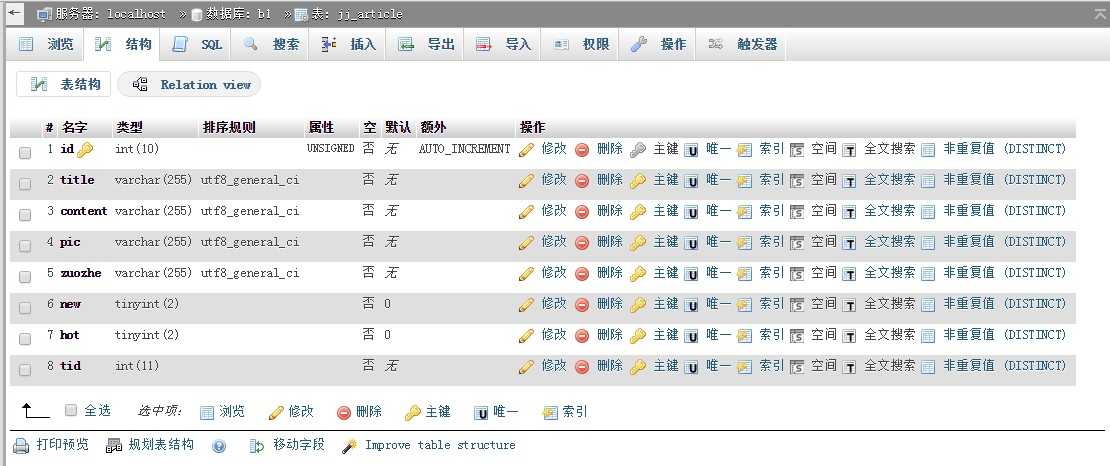Open Relation view
Screen dimensions: 1110x466
(x=189, y=84)
